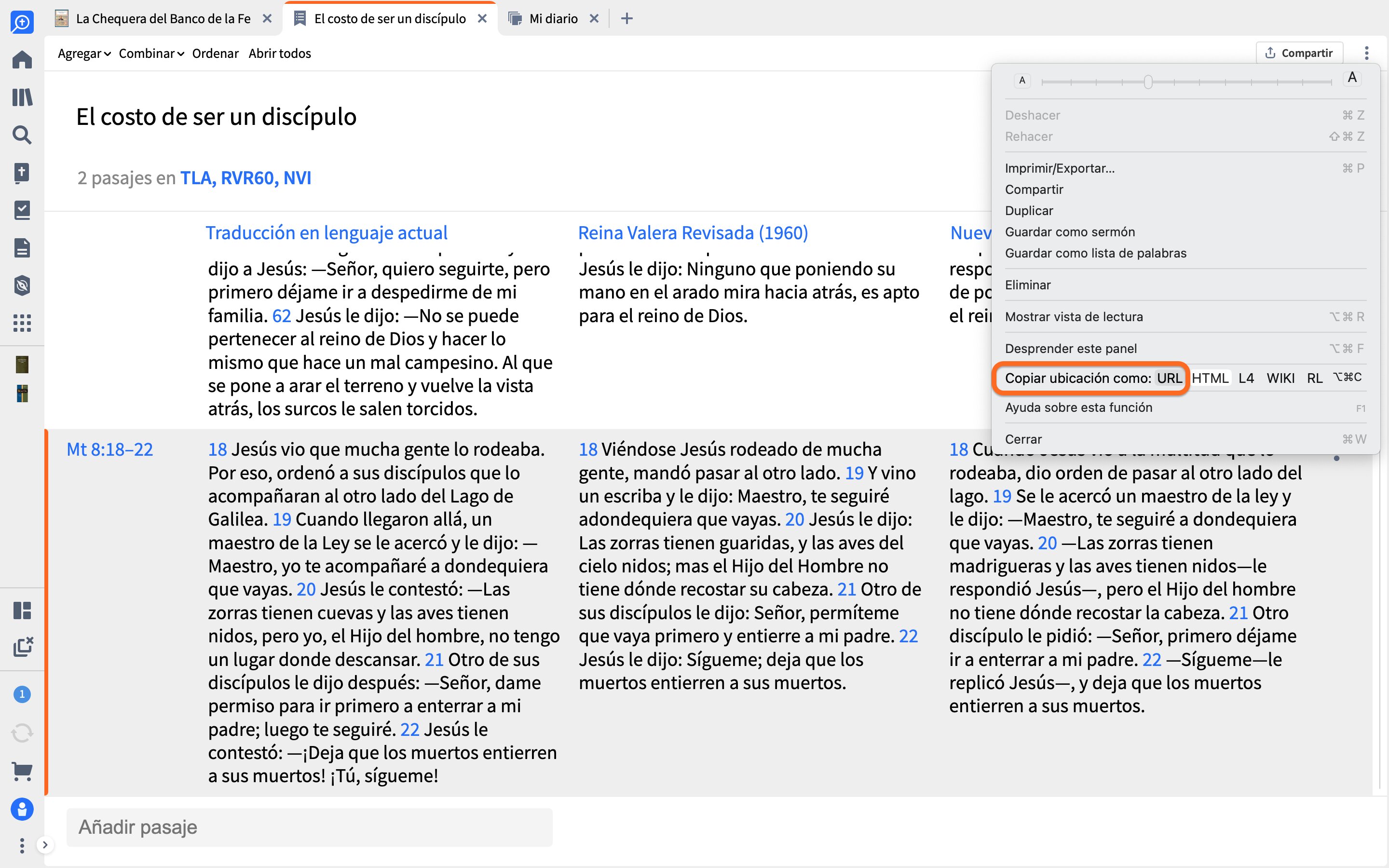Choose Desprender este panel

1185,349
